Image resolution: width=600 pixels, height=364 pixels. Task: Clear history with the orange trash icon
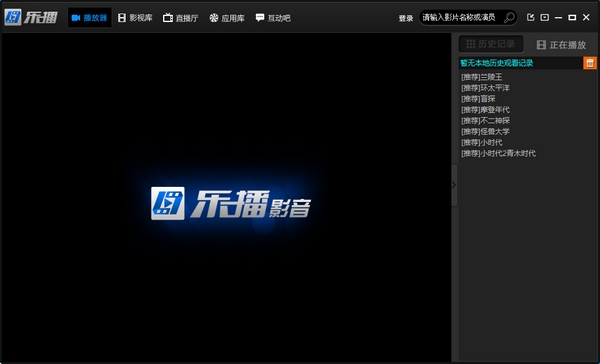(590, 63)
